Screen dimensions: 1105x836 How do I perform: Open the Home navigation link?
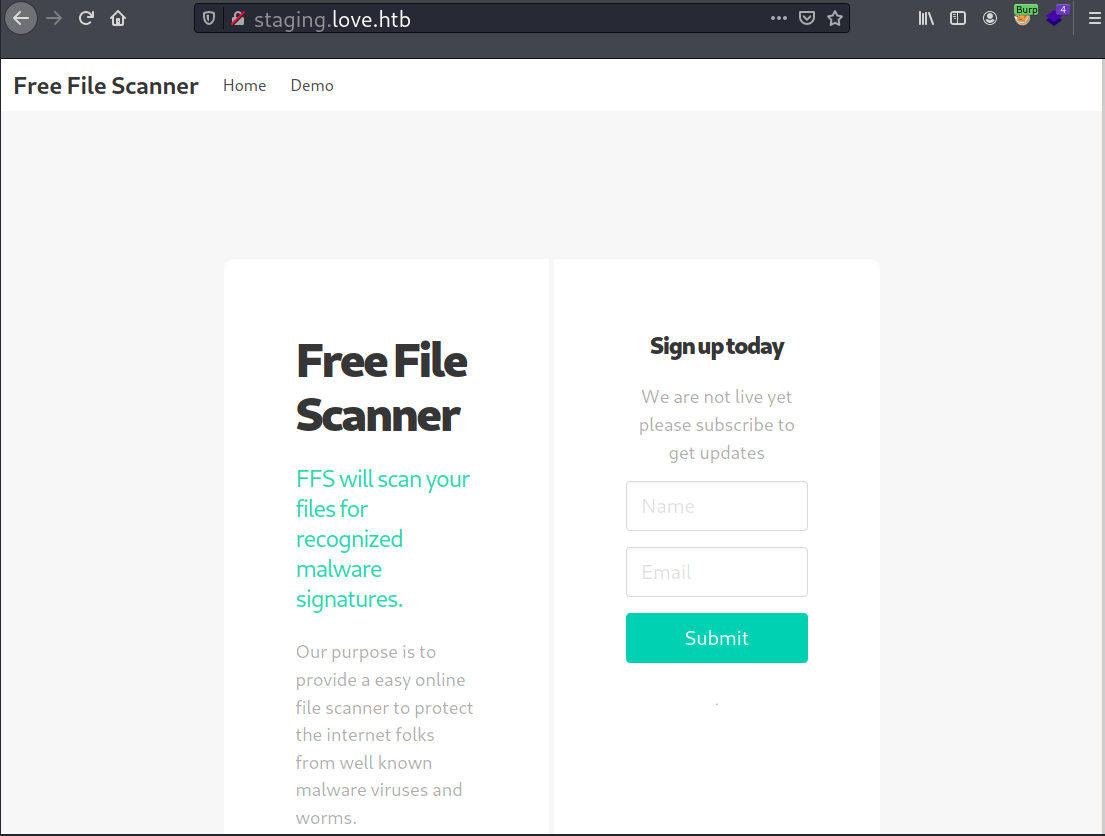point(245,85)
